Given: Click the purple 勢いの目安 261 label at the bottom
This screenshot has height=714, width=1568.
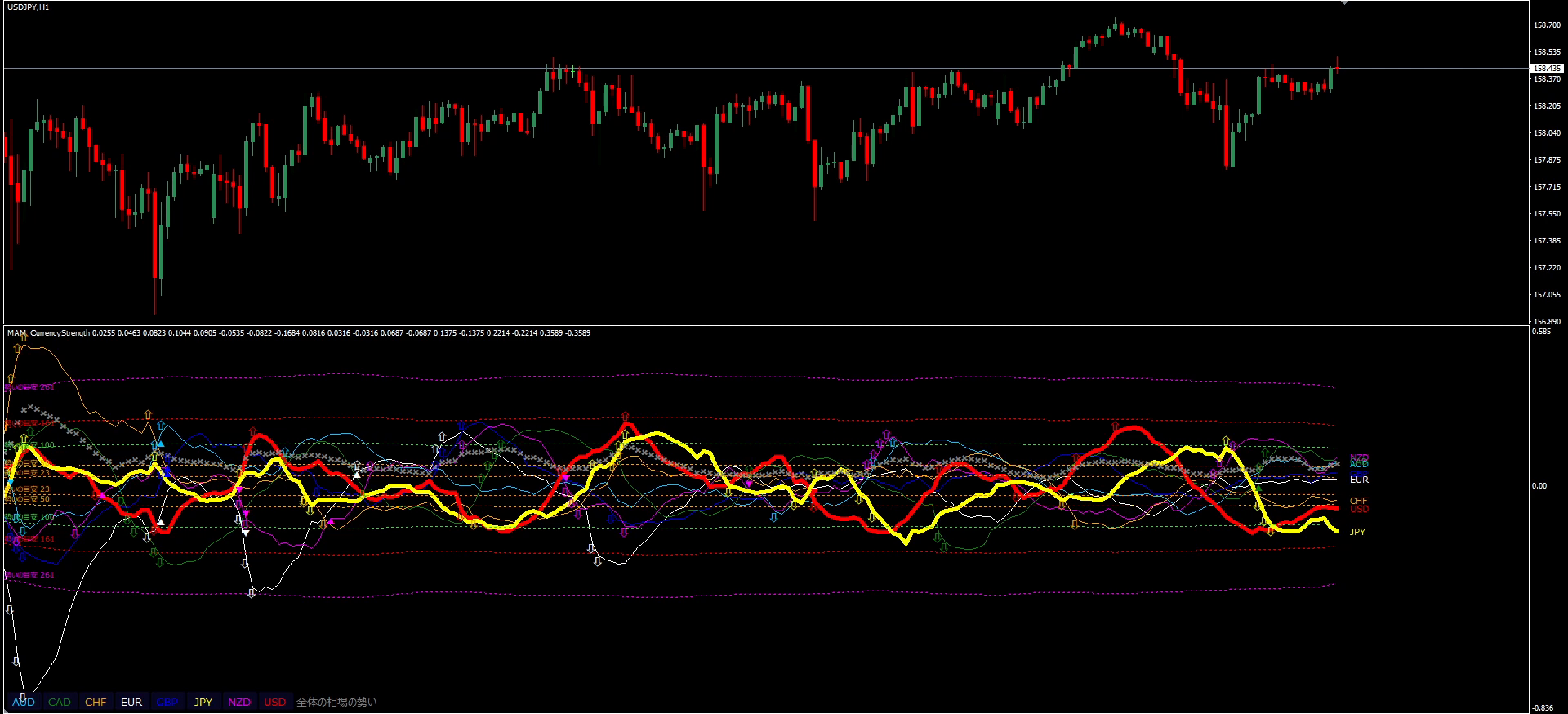Looking at the screenshot, I should [x=30, y=575].
